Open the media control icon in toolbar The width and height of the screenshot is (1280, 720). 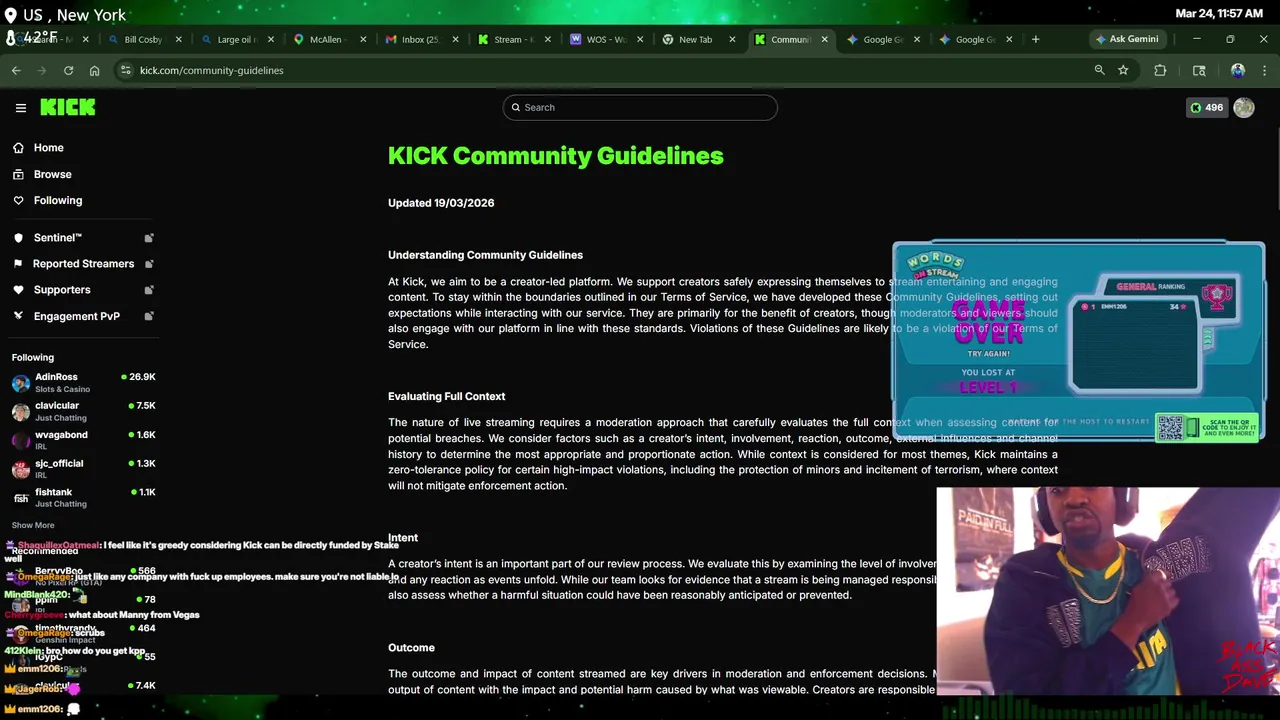click(1199, 70)
